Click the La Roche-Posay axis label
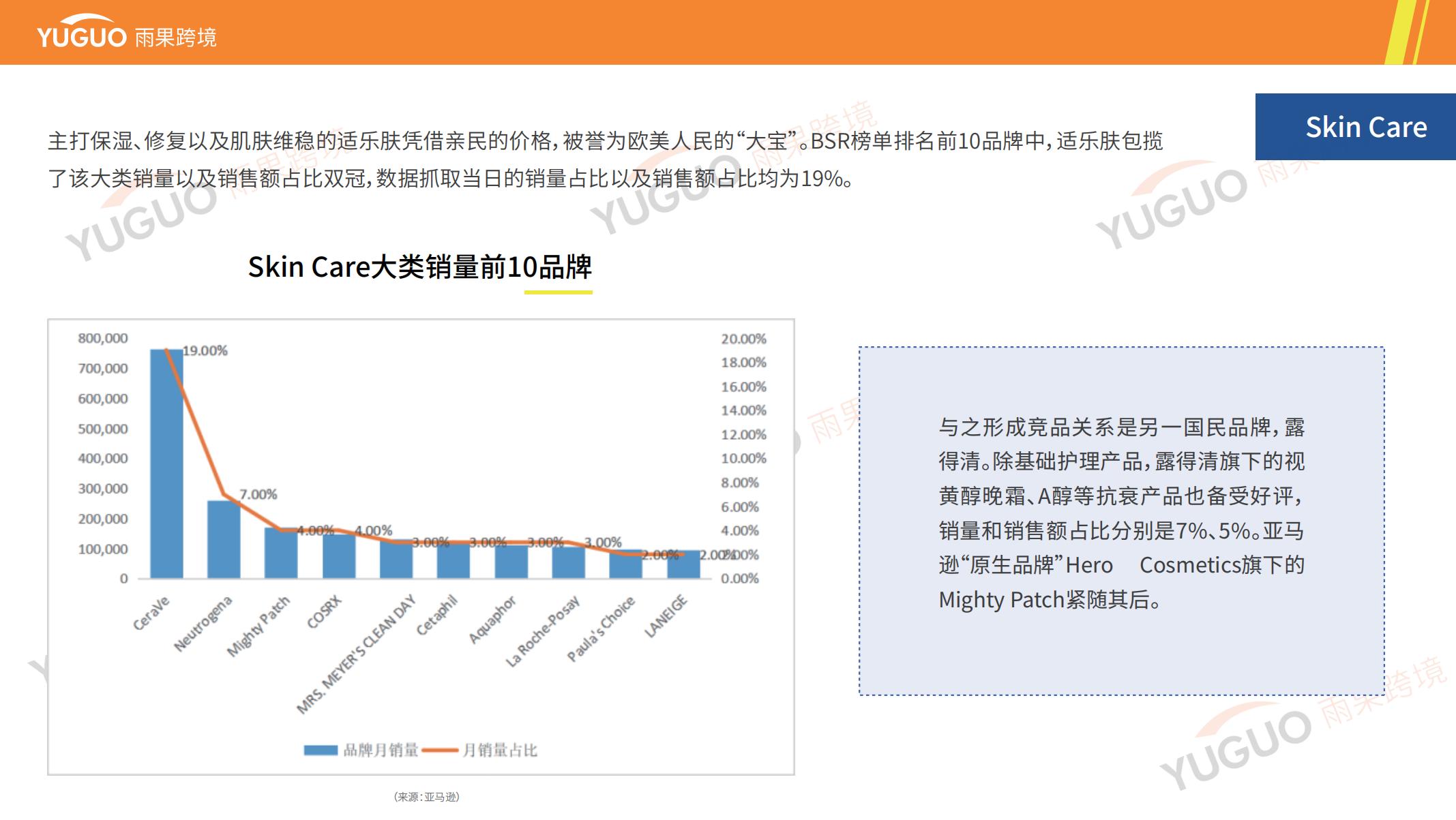 point(542,631)
